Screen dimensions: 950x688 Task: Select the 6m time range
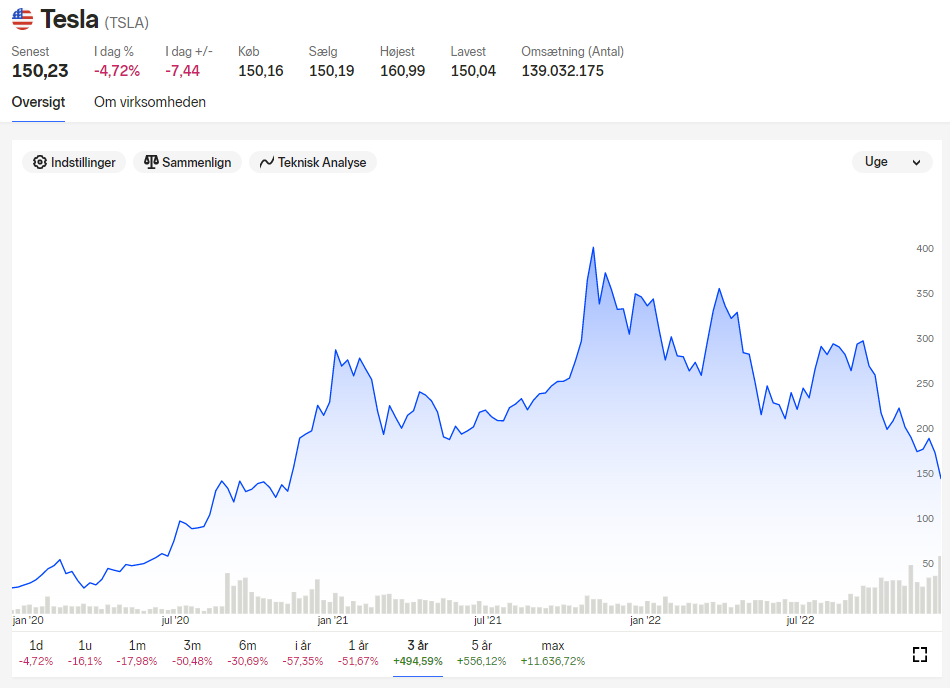(247, 653)
